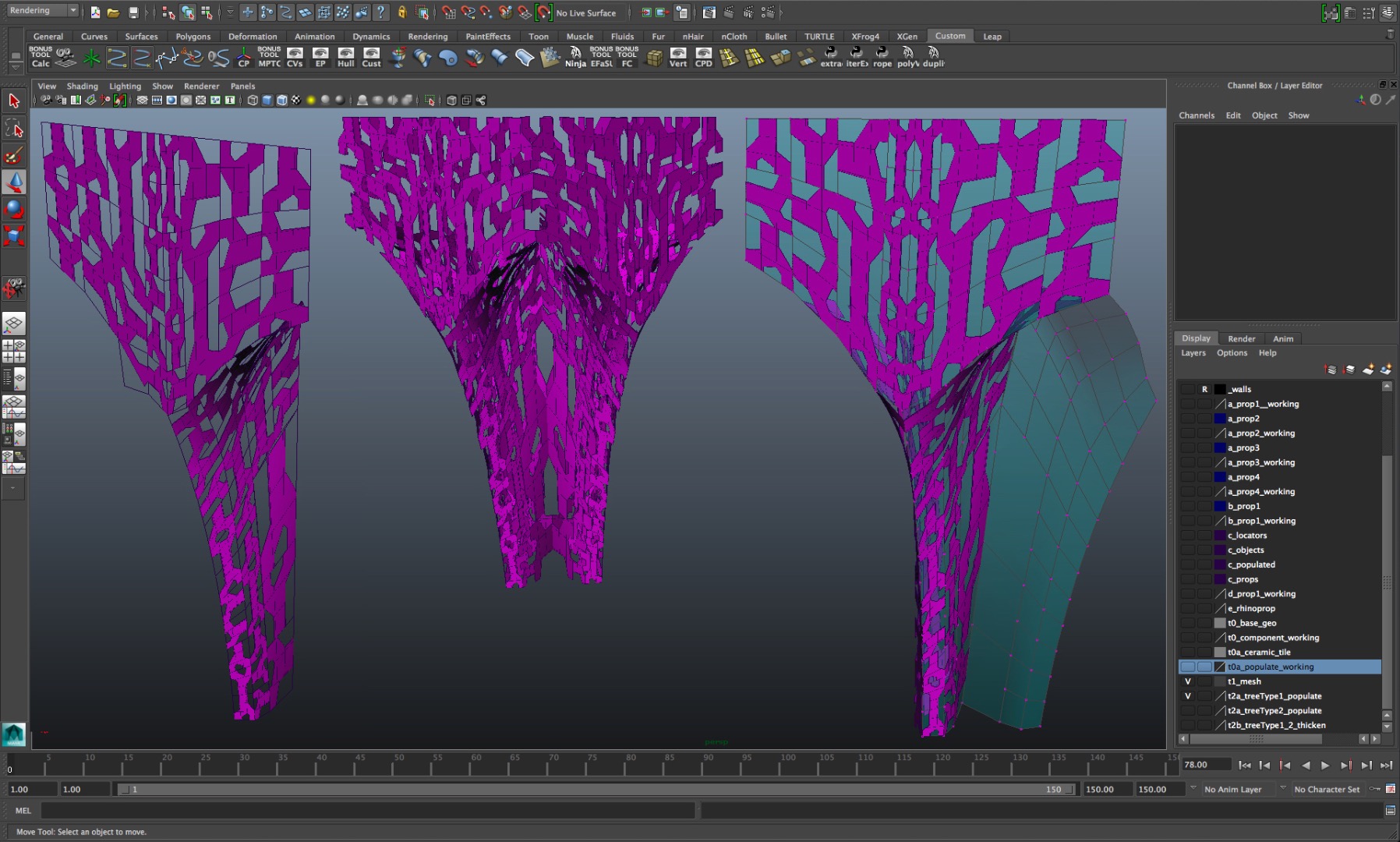Click the play backwards button

(1306, 766)
